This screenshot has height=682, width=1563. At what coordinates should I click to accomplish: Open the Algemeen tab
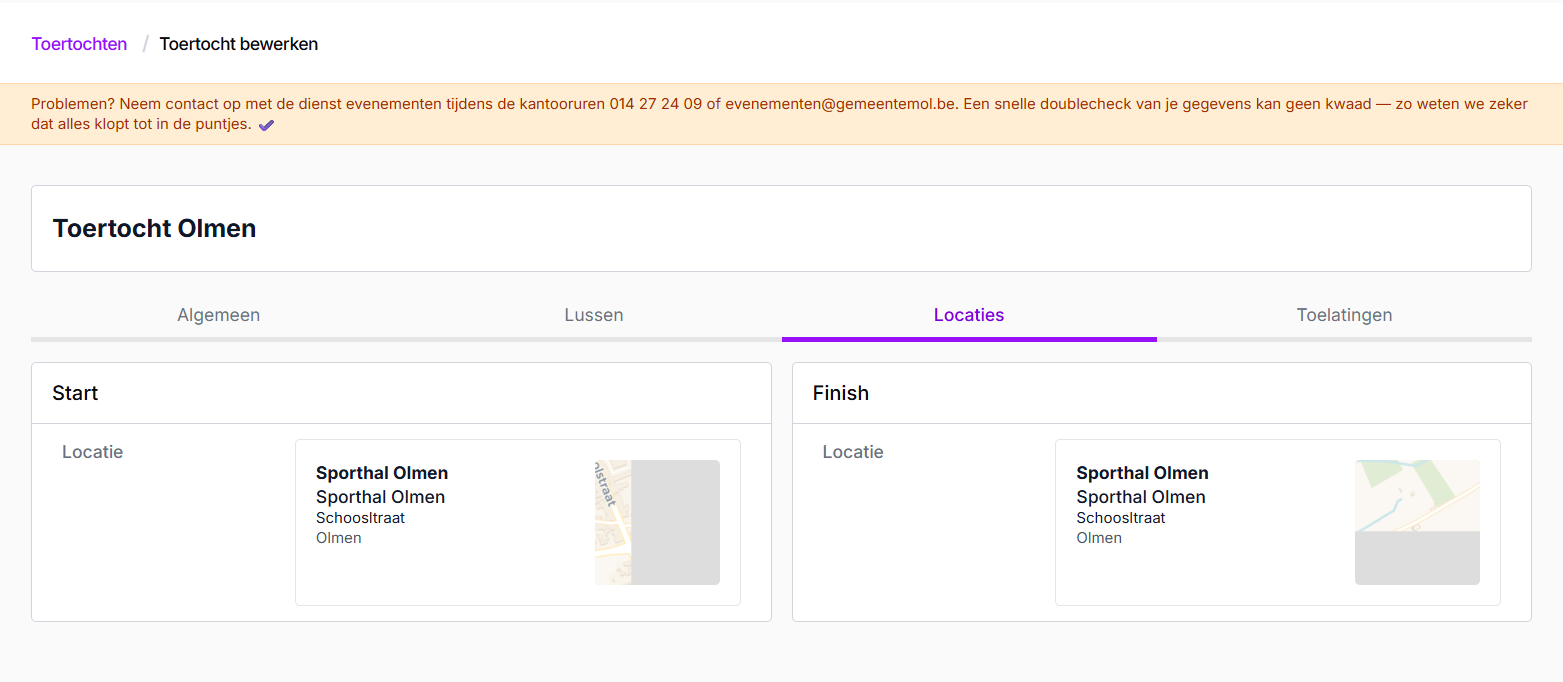(x=218, y=315)
